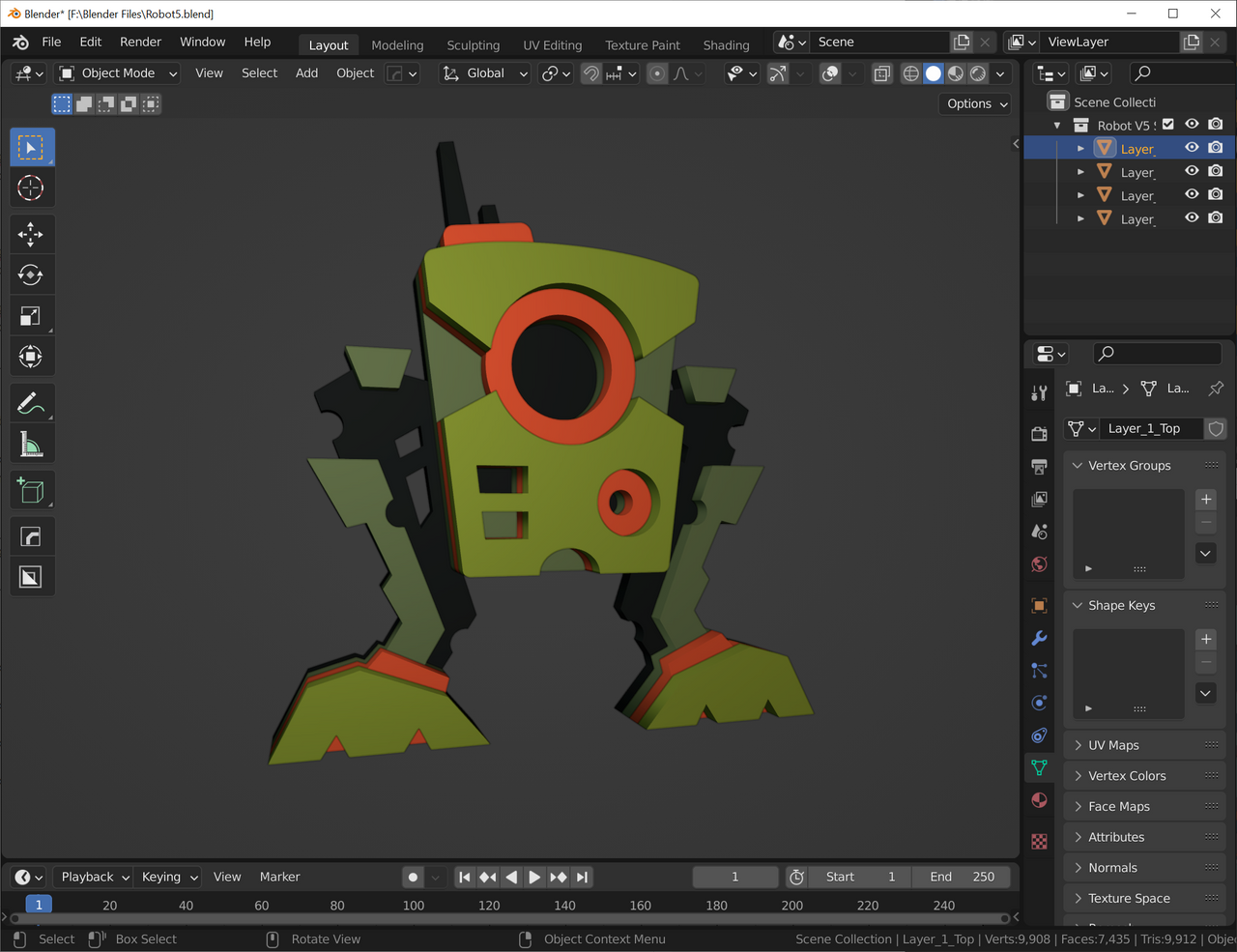
Task: Toggle viewport overlays
Action: pyautogui.click(x=830, y=73)
